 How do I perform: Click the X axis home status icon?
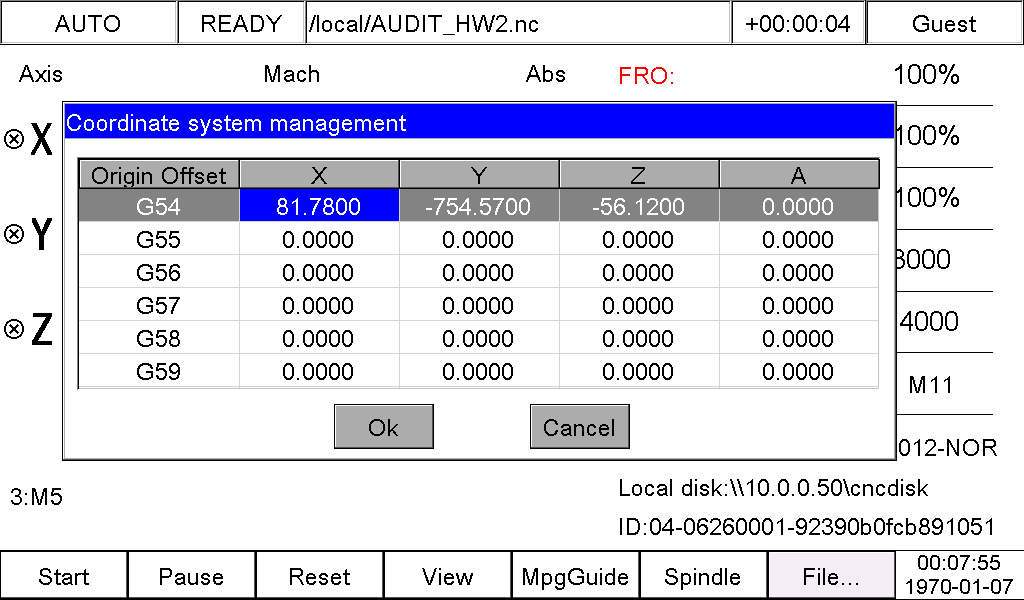coord(14,139)
